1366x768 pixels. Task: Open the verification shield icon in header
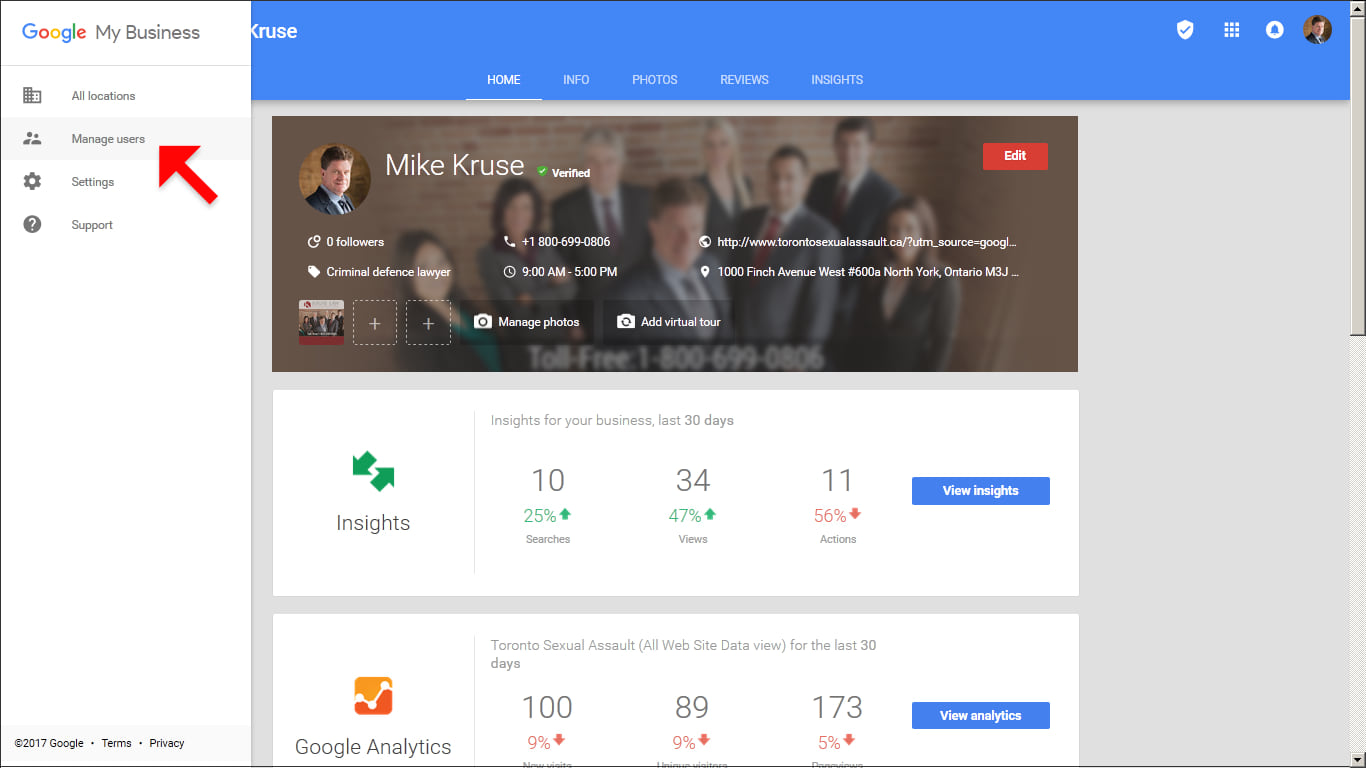click(x=1185, y=30)
